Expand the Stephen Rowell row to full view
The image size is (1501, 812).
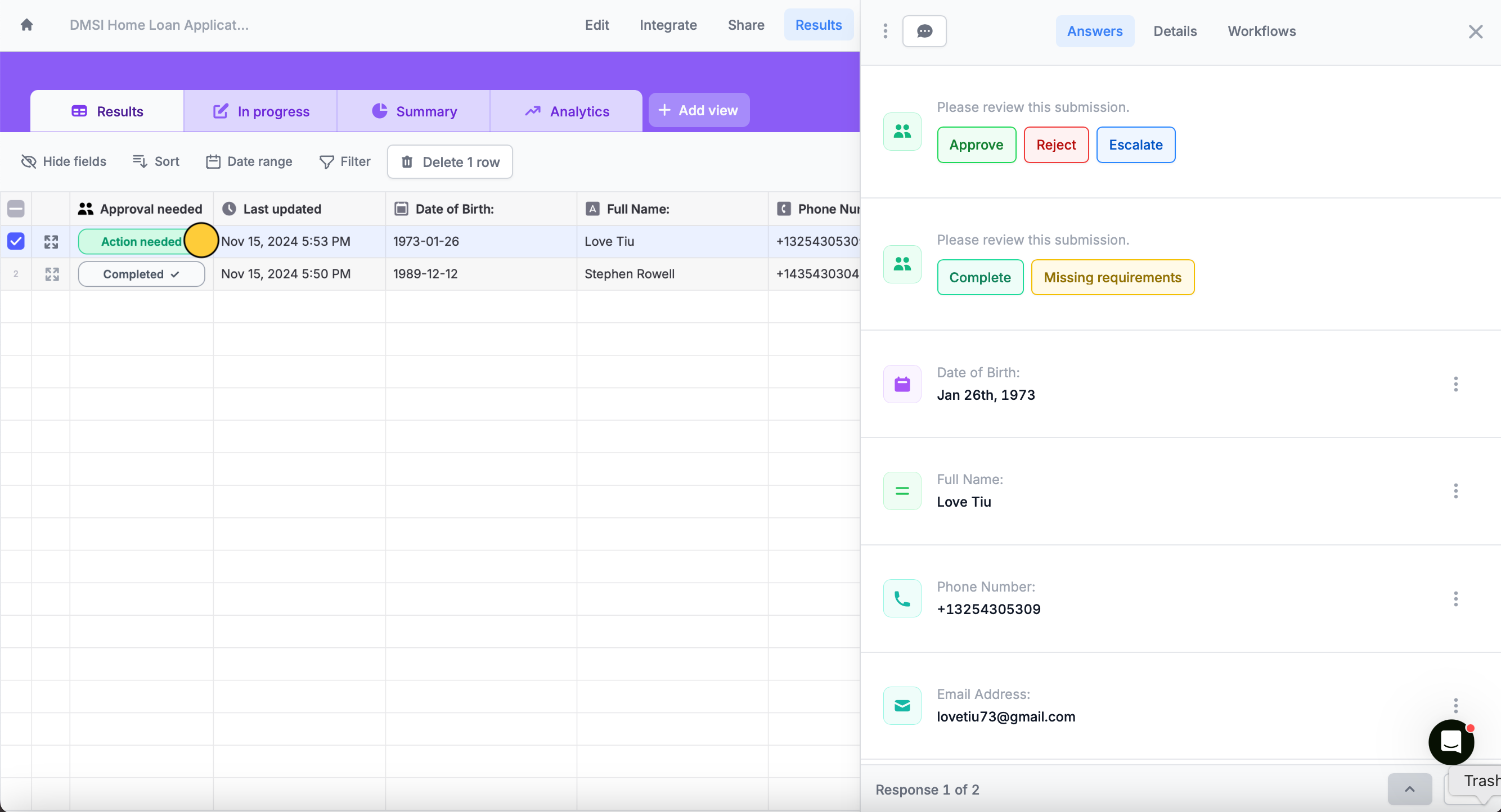tap(52, 274)
